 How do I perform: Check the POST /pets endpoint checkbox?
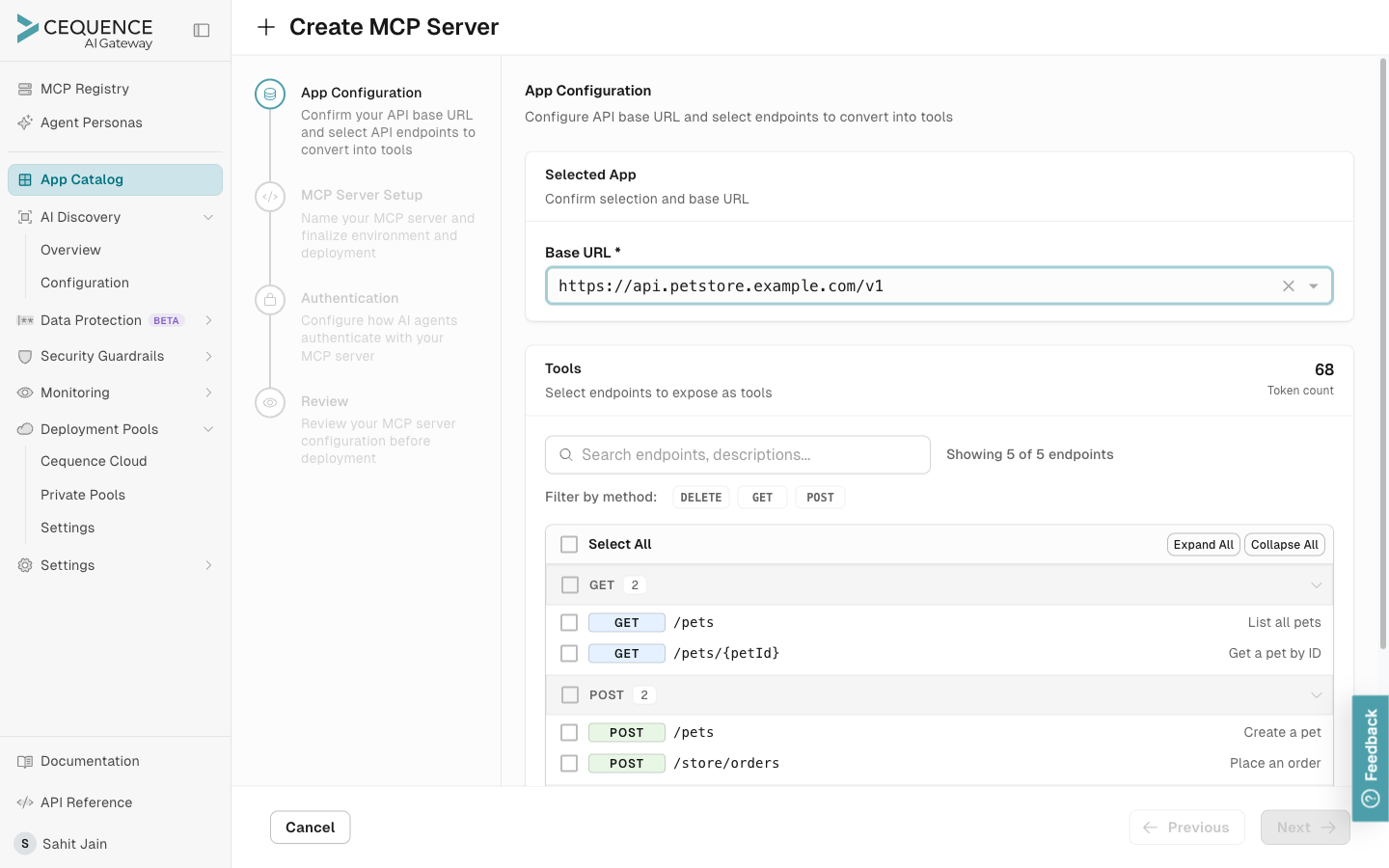(x=569, y=732)
